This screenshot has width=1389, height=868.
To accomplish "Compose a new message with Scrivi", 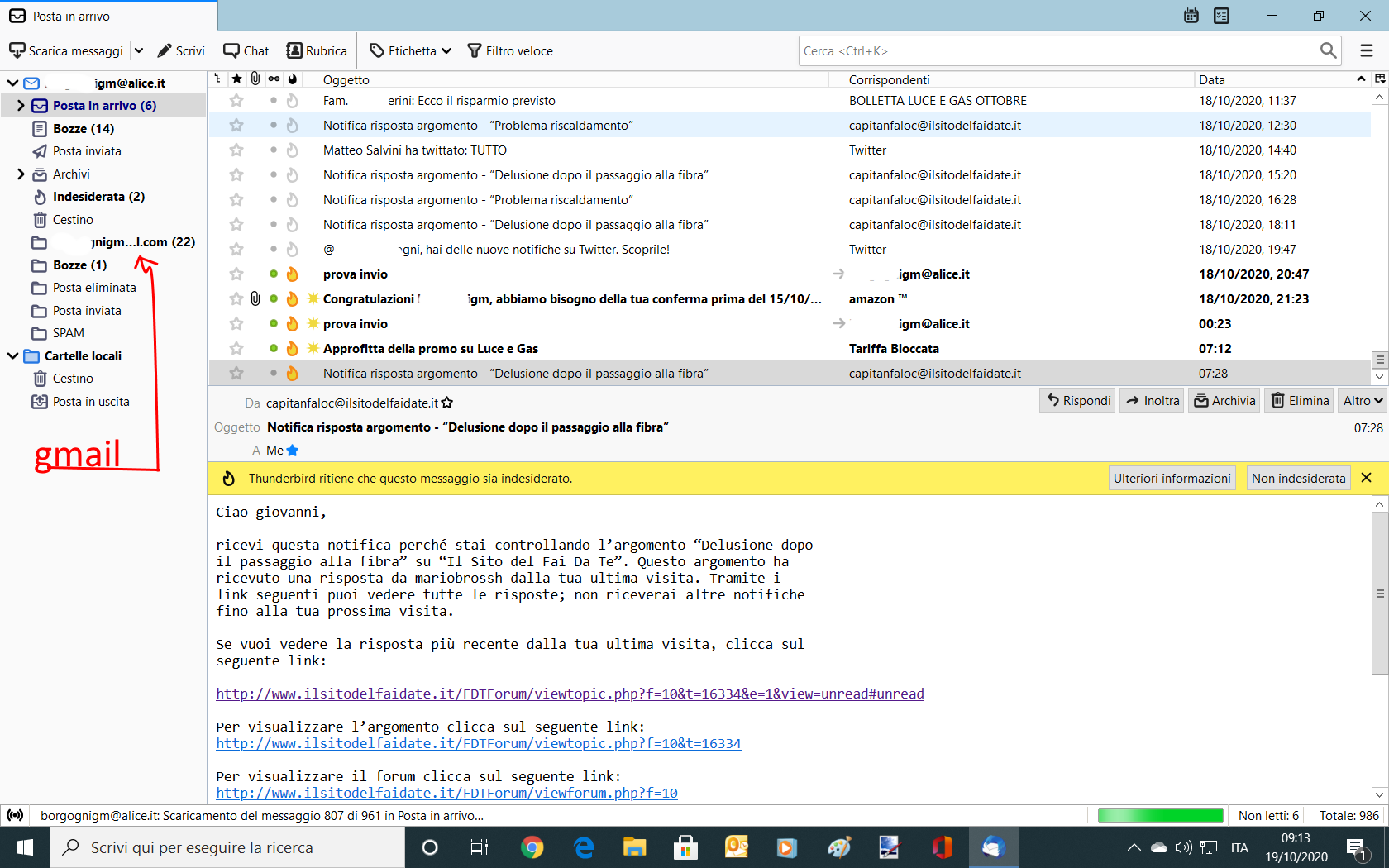I will pos(181,50).
